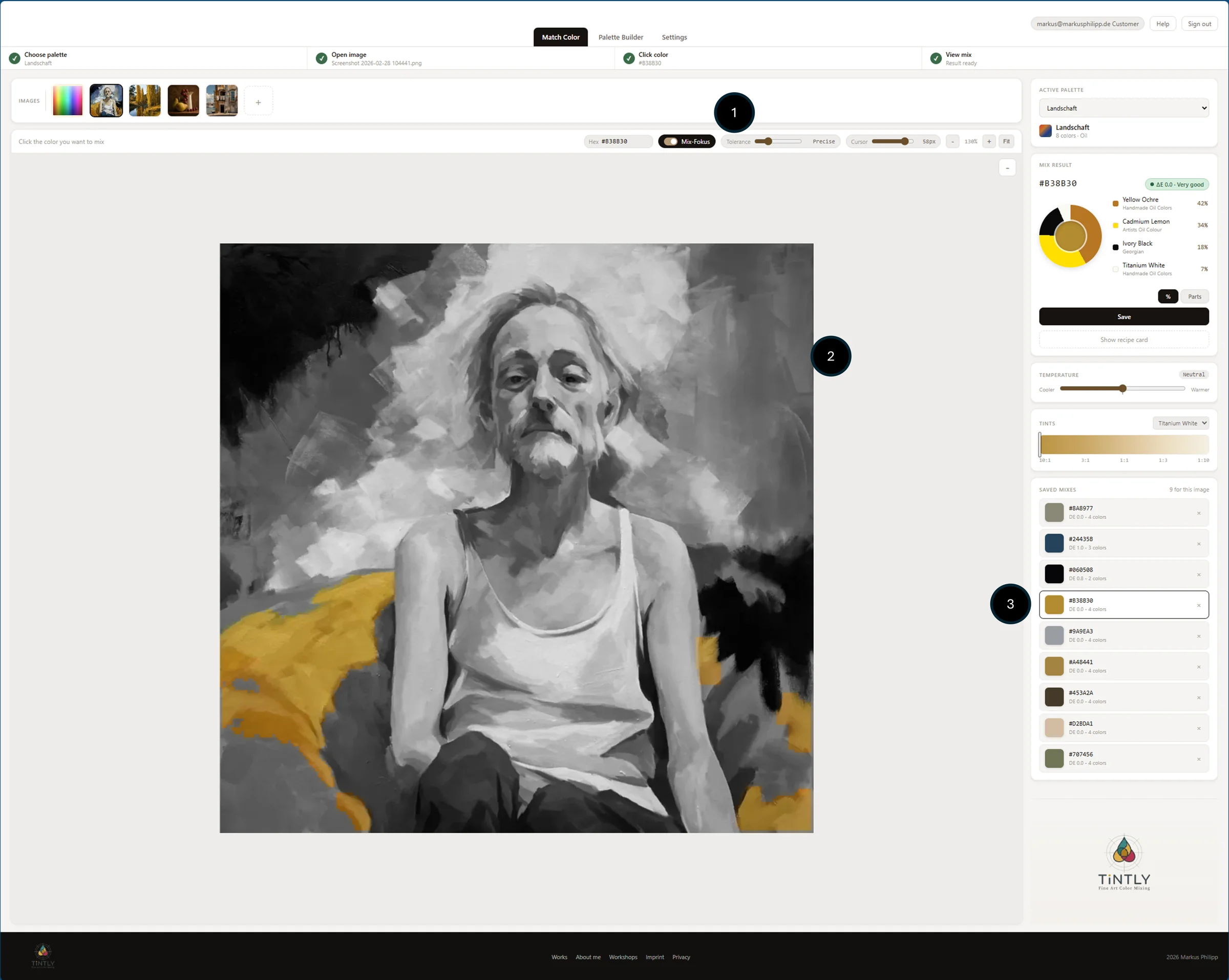
Task: Zoom in with the plus button
Action: pos(989,141)
